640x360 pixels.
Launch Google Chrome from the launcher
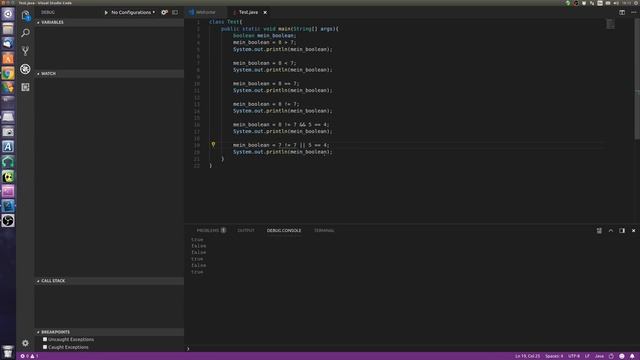8,73
